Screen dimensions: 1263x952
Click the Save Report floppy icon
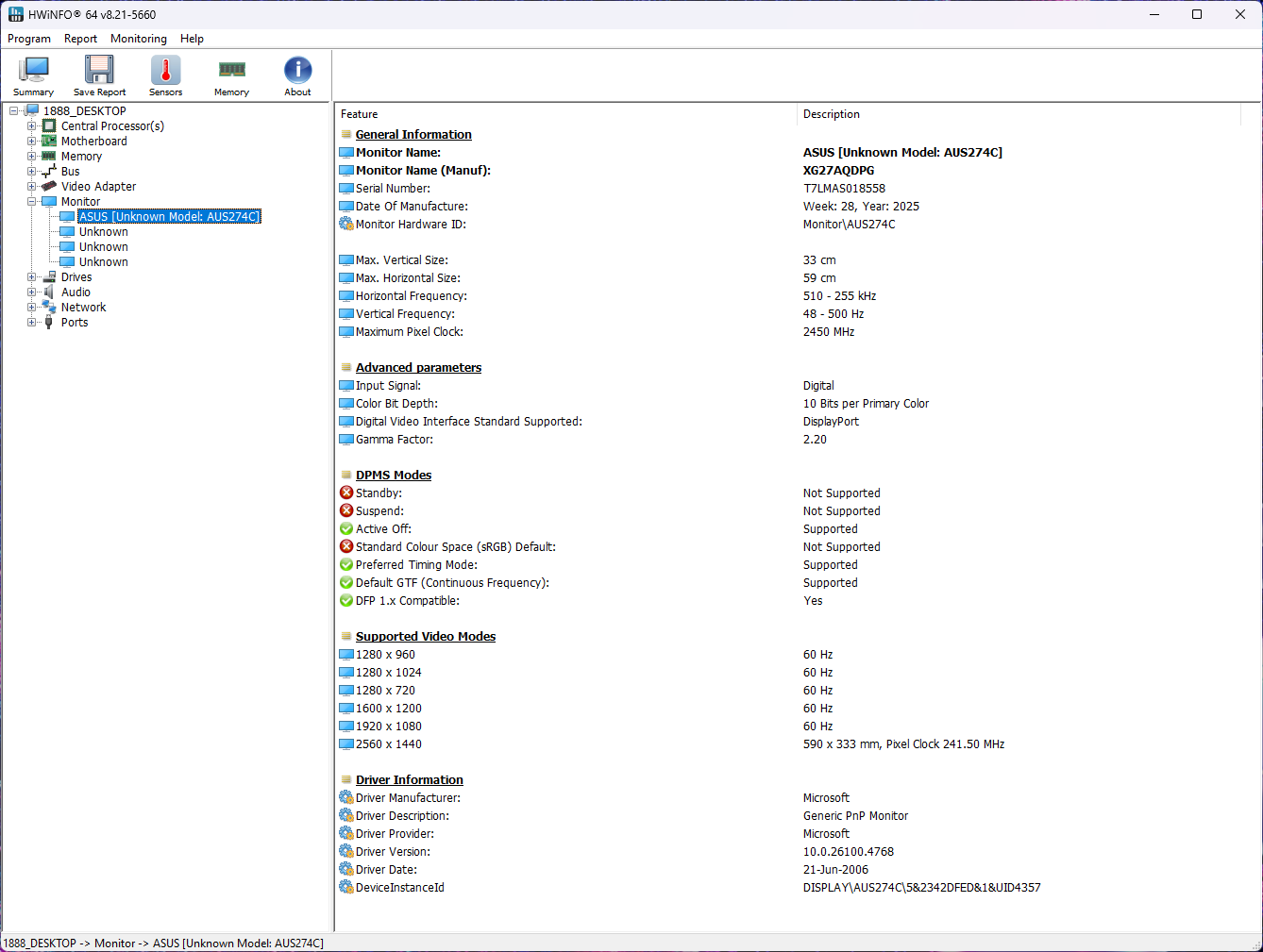[99, 71]
